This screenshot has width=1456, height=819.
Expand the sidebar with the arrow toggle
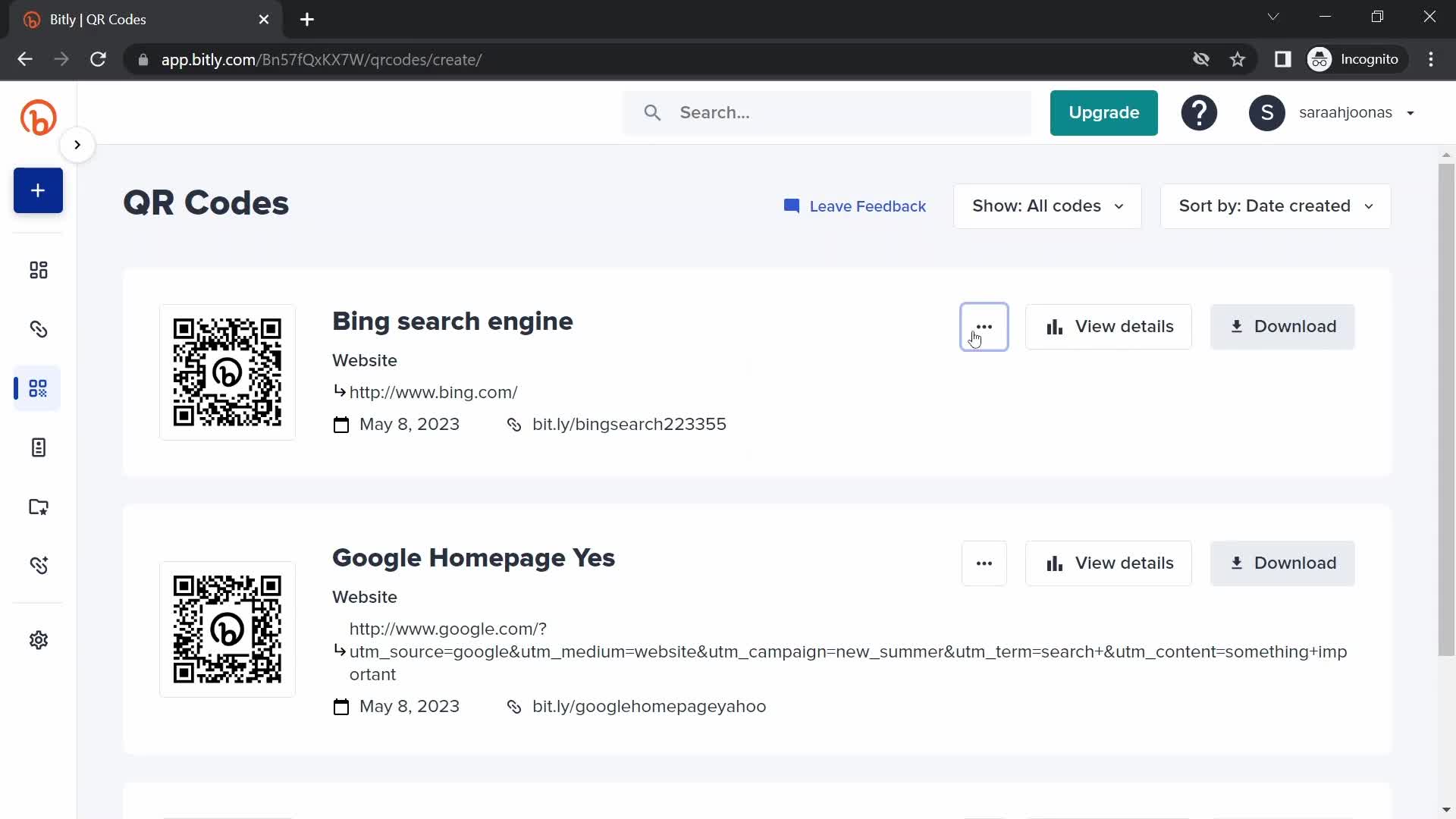point(77,145)
